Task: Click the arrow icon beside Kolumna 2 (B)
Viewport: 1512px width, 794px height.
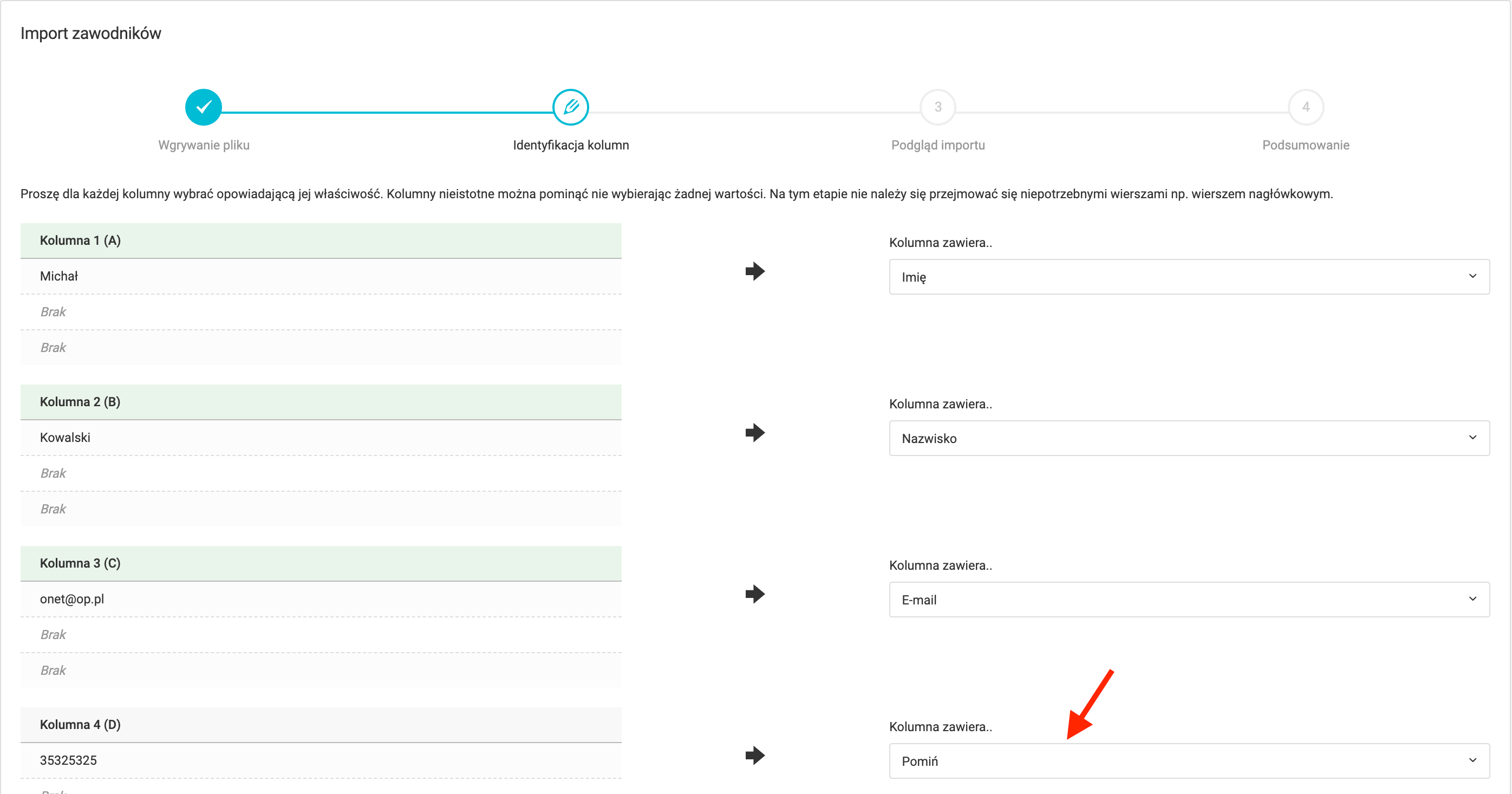Action: pos(755,433)
